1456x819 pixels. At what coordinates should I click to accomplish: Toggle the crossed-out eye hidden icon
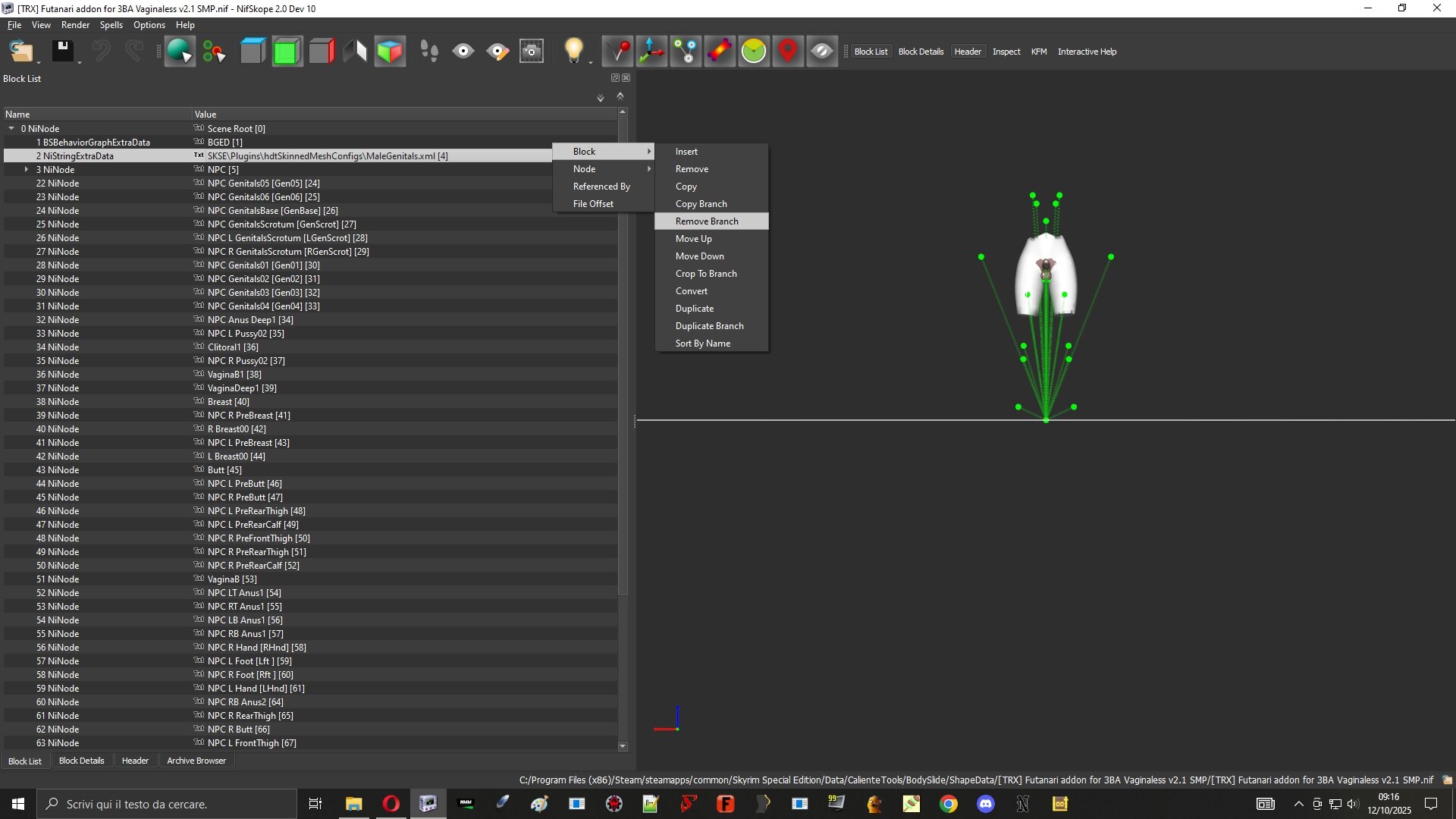coord(822,52)
